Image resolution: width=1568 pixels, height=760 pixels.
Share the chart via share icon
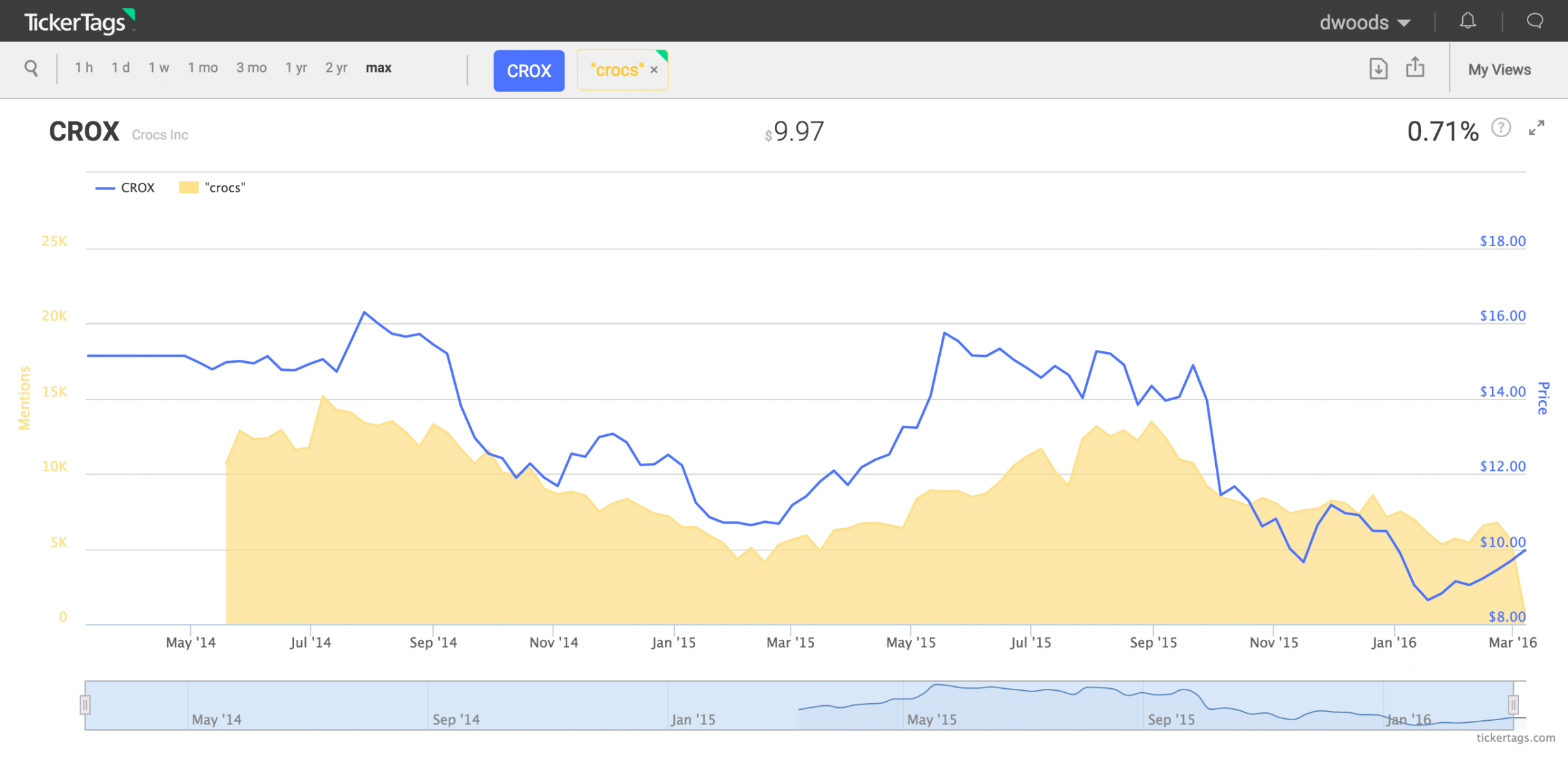pyautogui.click(x=1415, y=67)
